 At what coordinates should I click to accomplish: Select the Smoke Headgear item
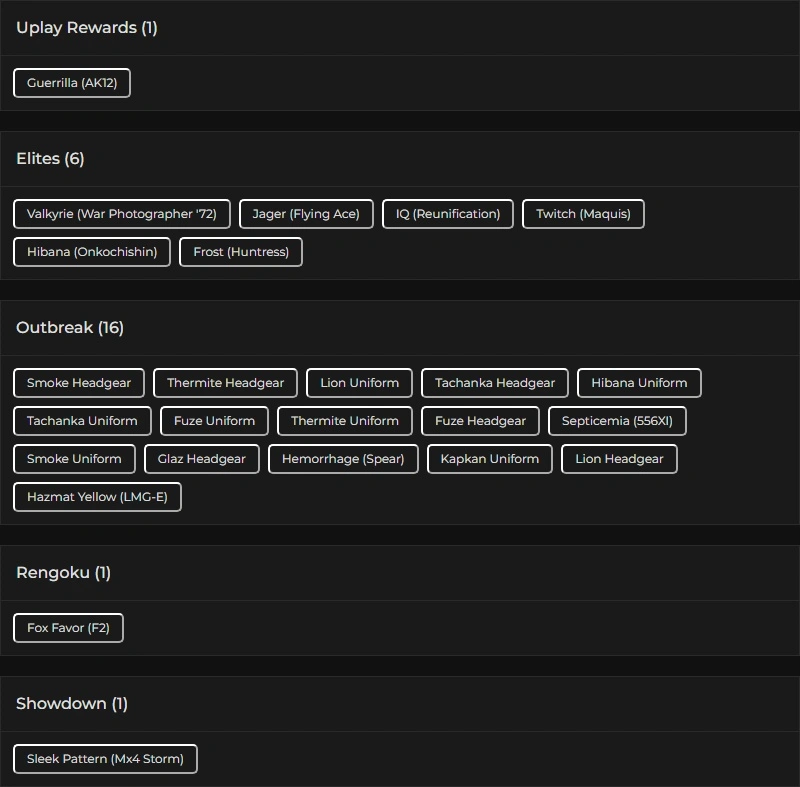(79, 383)
